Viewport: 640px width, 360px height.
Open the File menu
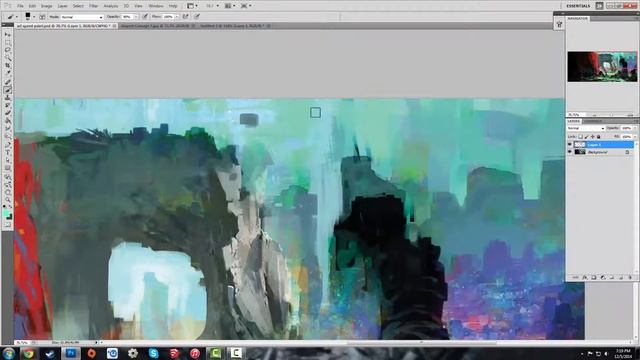click(x=20, y=6)
